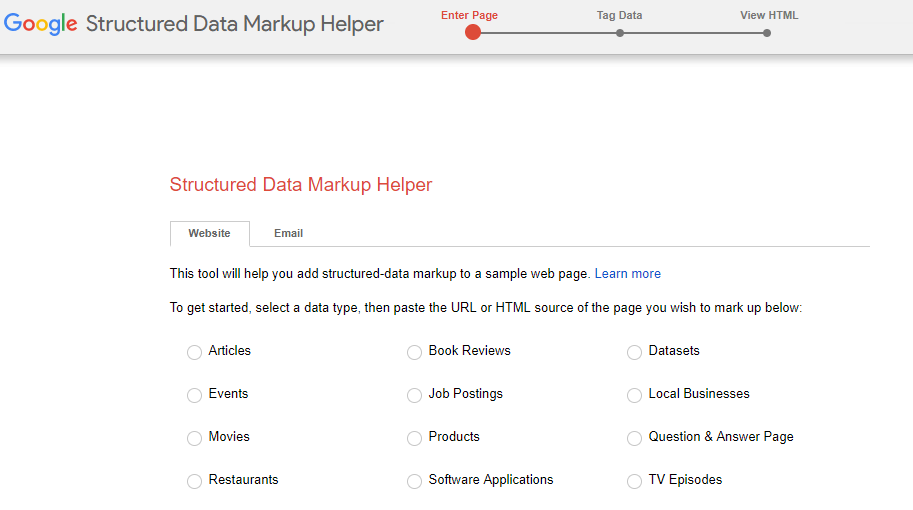Switch to the Website tab

pos(210,233)
